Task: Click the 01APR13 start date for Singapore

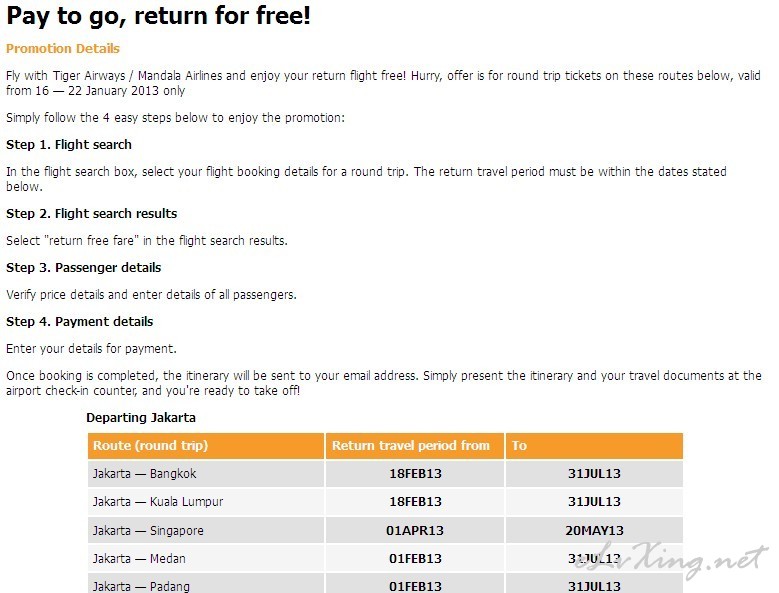Action: (415, 530)
